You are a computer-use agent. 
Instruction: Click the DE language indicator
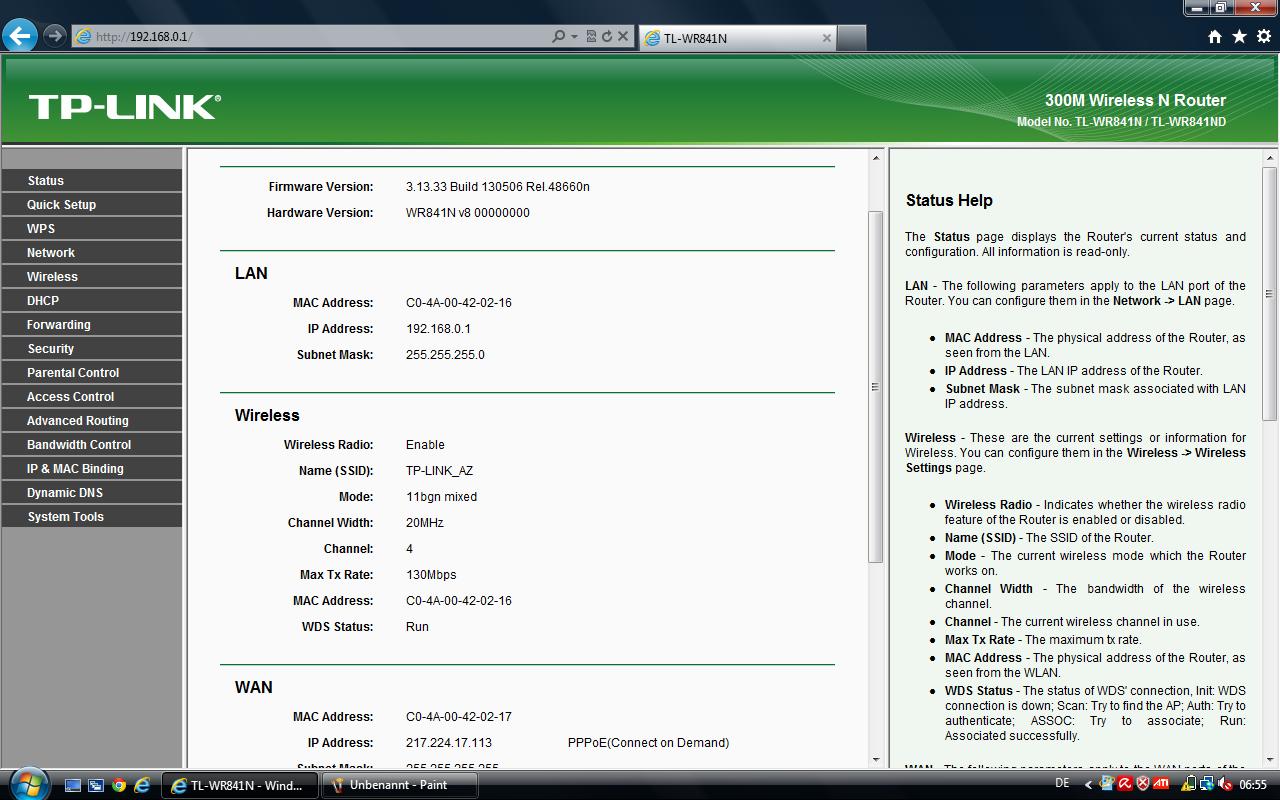1062,784
